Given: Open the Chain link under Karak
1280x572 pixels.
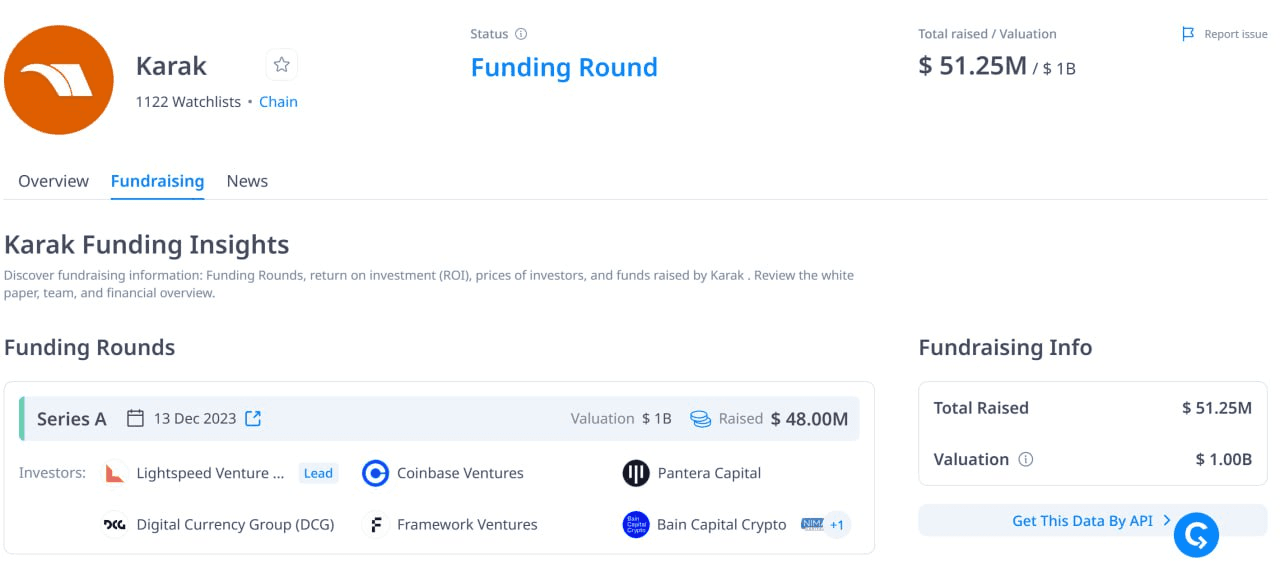Looking at the screenshot, I should (278, 102).
